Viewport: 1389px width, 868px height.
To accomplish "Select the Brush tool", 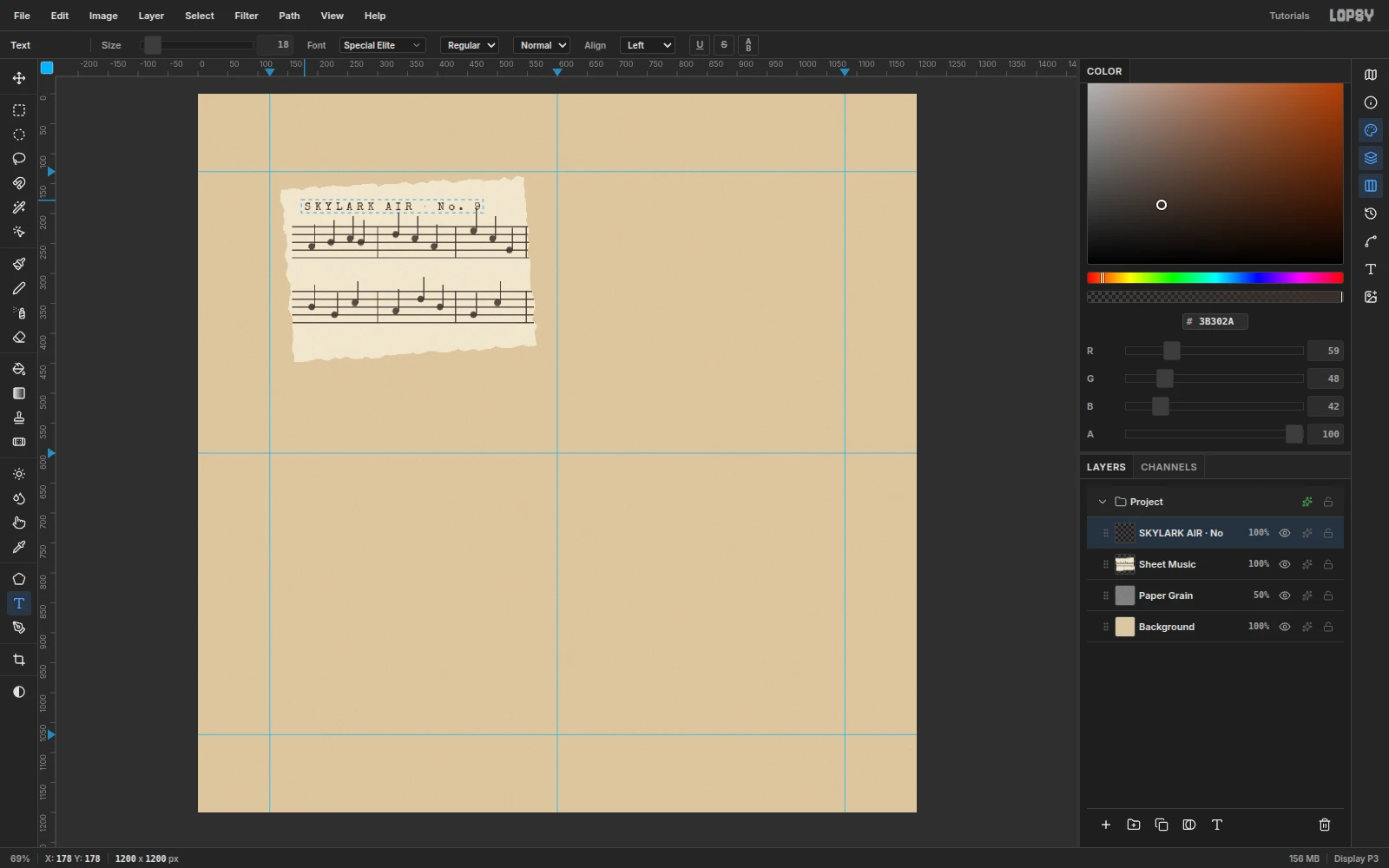I will [x=19, y=264].
